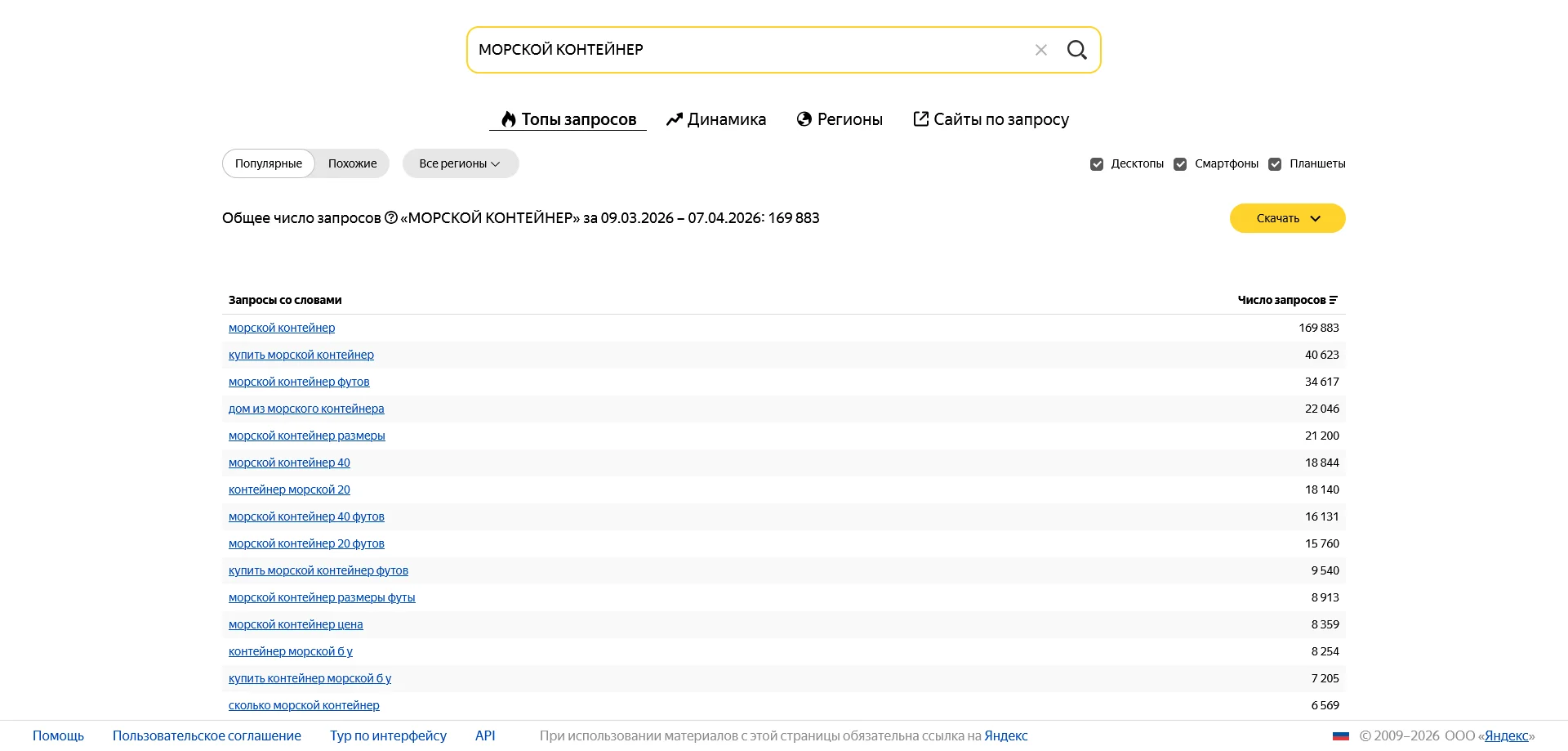Open the Все регионы dropdown

click(x=461, y=163)
